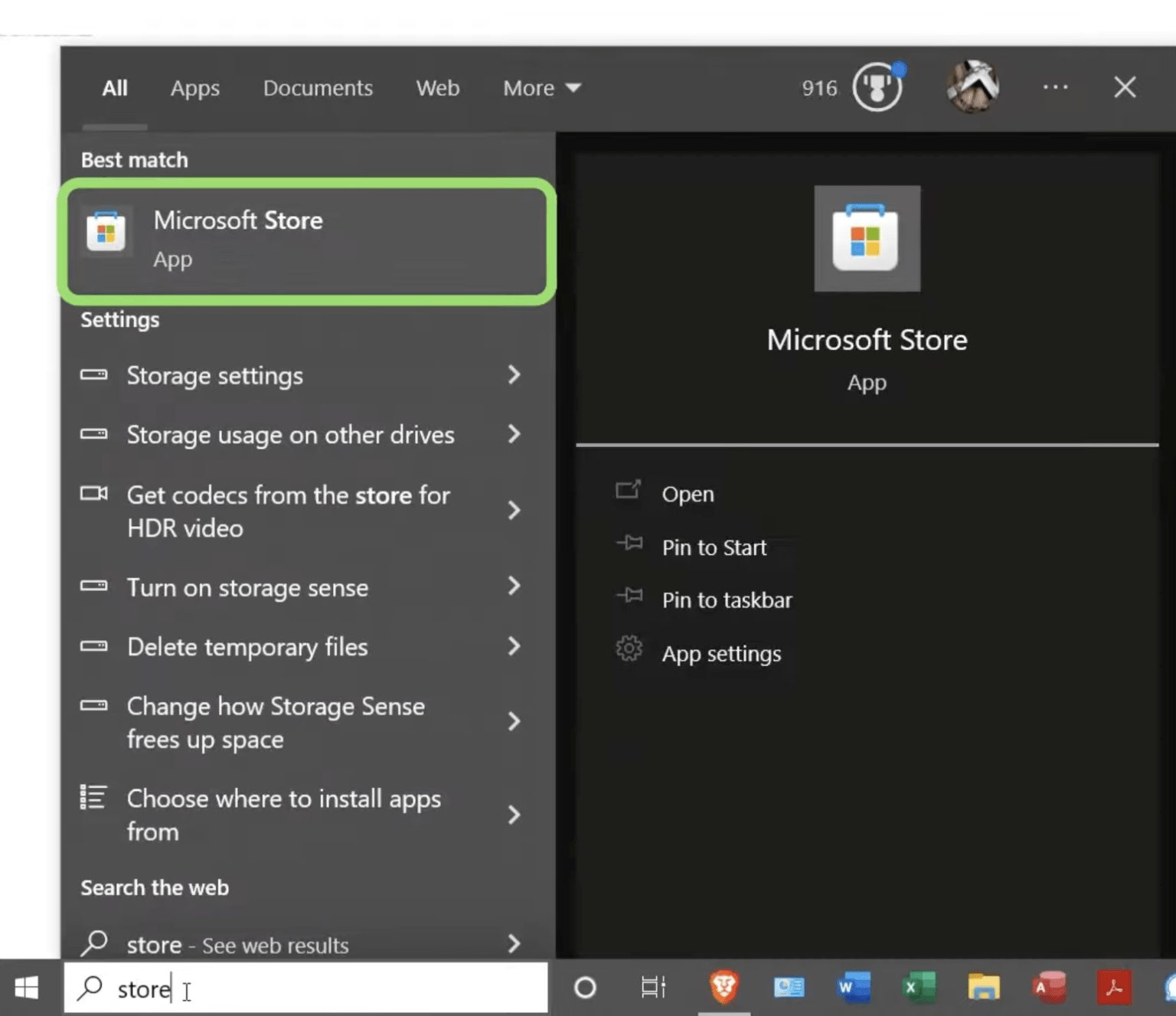The height and width of the screenshot is (1016, 1176).
Task: Launch the Brave browser from the taskbar
Action: [x=724, y=988]
